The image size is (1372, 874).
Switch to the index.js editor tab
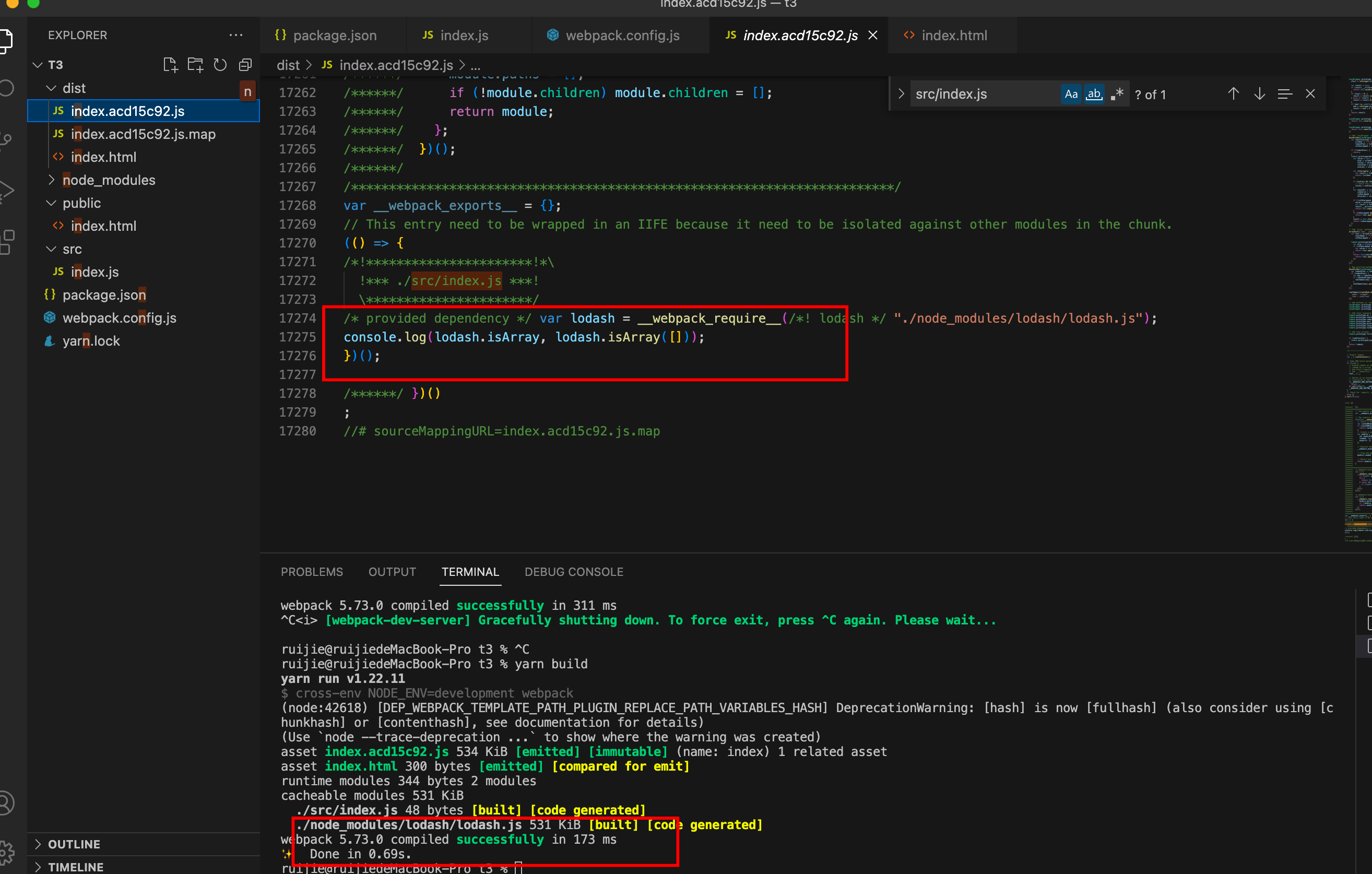click(469, 36)
